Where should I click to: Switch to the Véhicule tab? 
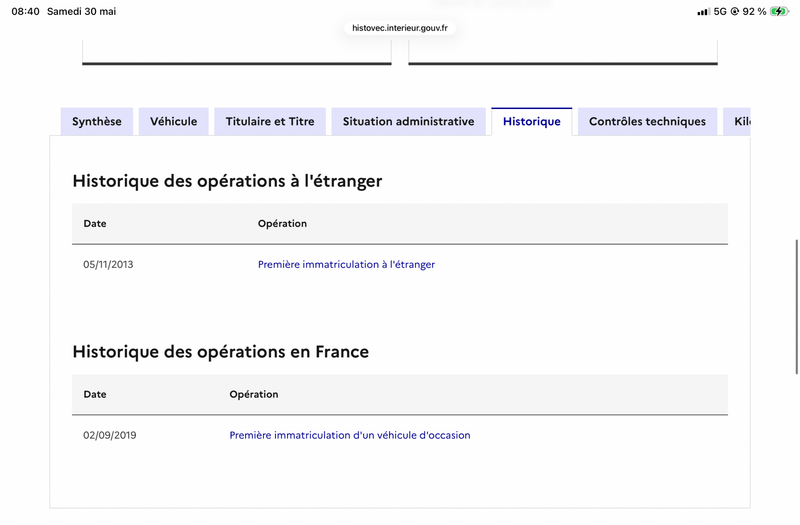point(173,121)
